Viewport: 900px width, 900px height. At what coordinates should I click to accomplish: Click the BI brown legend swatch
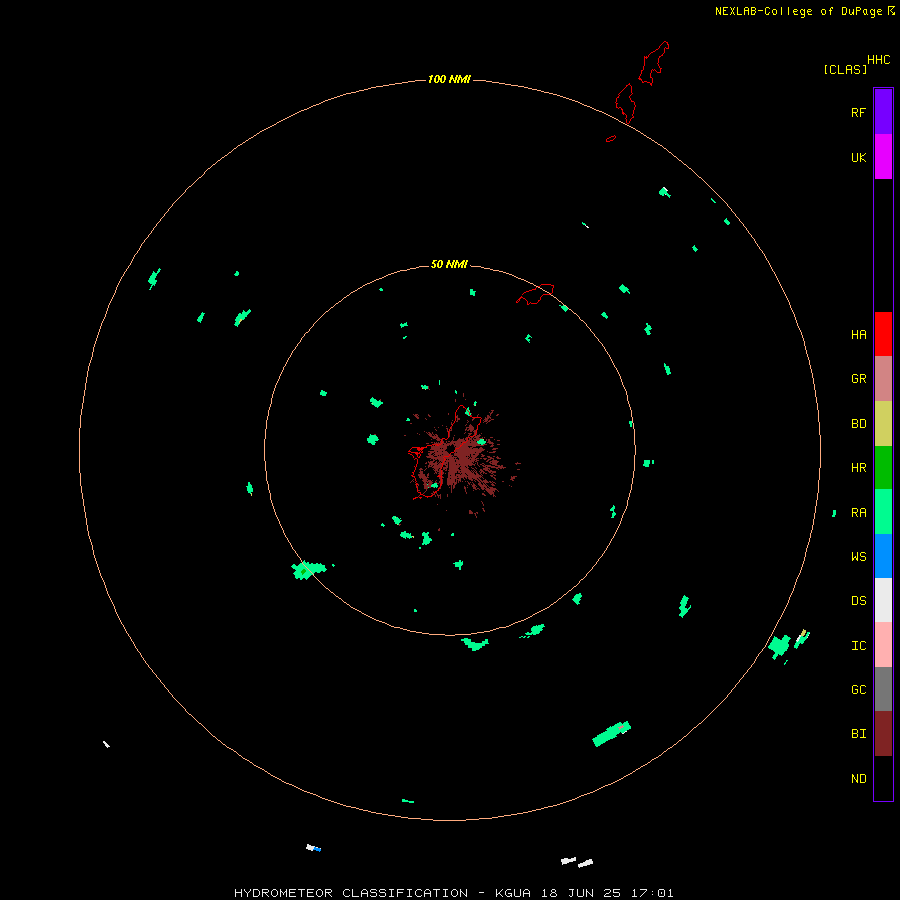pos(883,734)
